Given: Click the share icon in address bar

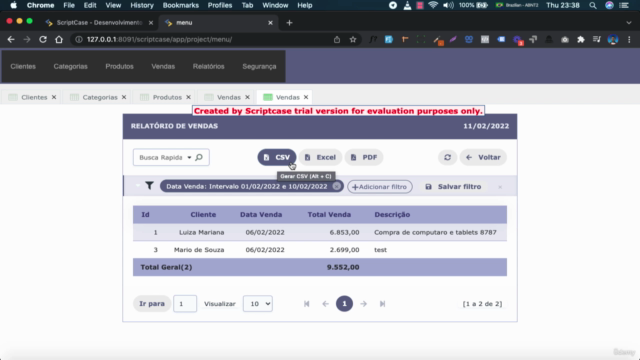Looking at the screenshot, I should point(337,40).
